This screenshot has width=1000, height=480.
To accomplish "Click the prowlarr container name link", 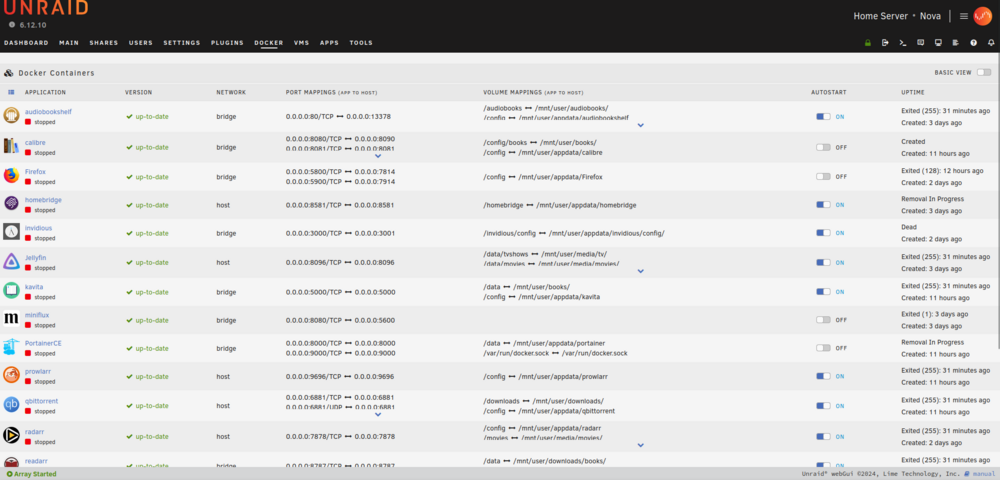I will tap(38, 372).
